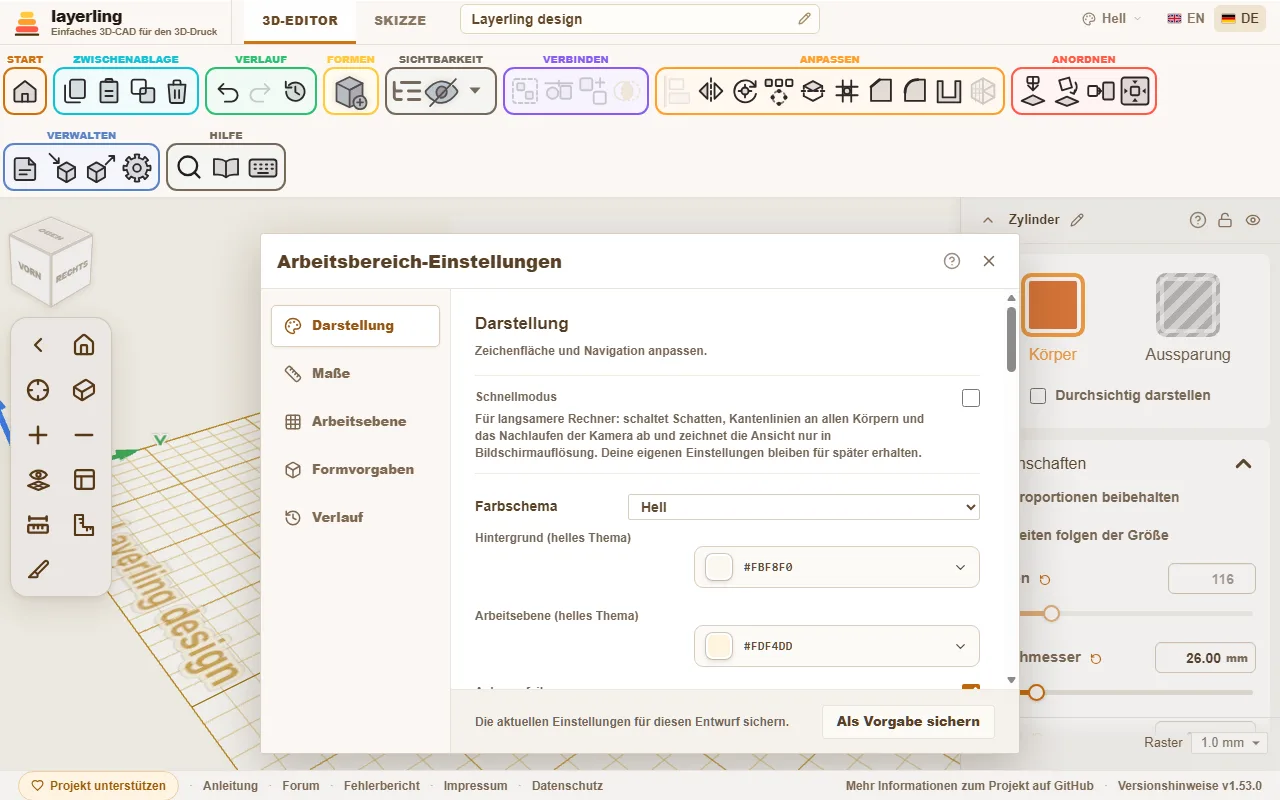The image size is (1280, 800).
Task: Open the history clock icon in Verlauf
Action: pyautogui.click(x=295, y=91)
